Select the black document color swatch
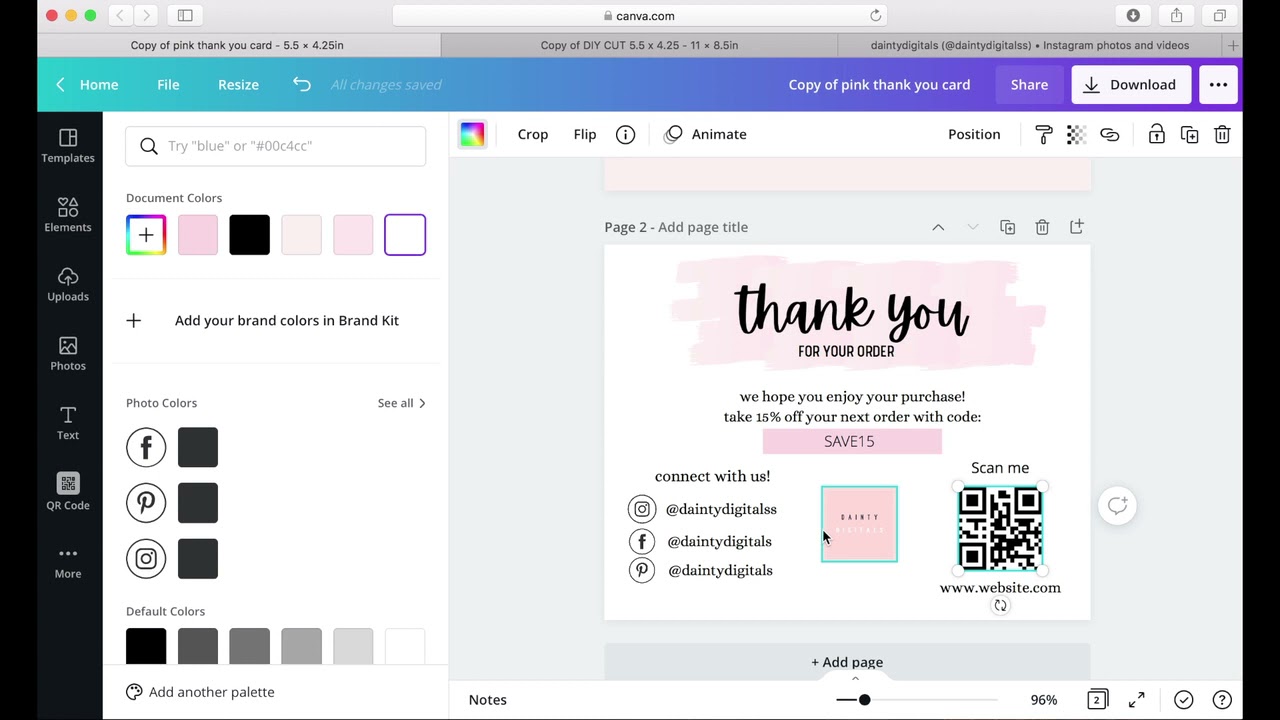1280x720 pixels. click(x=249, y=235)
